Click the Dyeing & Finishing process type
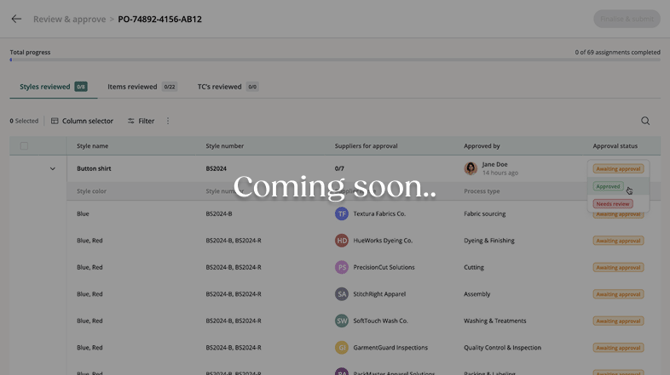Image resolution: width=670 pixels, height=375 pixels. click(x=489, y=240)
